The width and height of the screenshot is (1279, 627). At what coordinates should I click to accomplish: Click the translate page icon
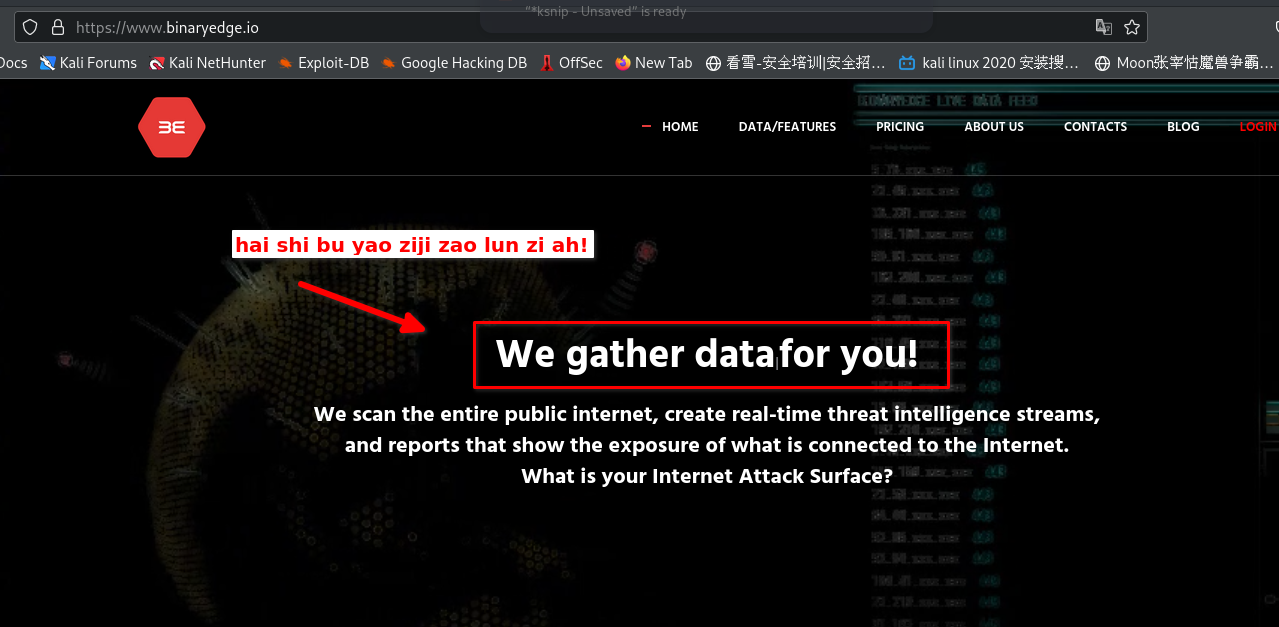[x=1104, y=27]
